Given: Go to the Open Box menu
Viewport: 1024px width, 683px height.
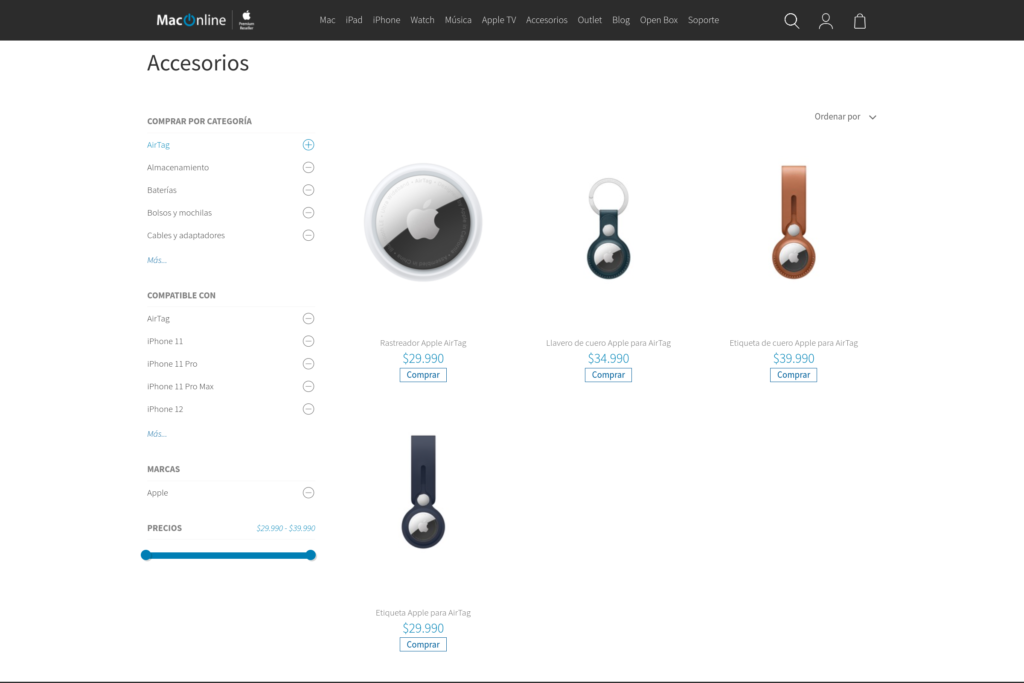Looking at the screenshot, I should point(658,20).
